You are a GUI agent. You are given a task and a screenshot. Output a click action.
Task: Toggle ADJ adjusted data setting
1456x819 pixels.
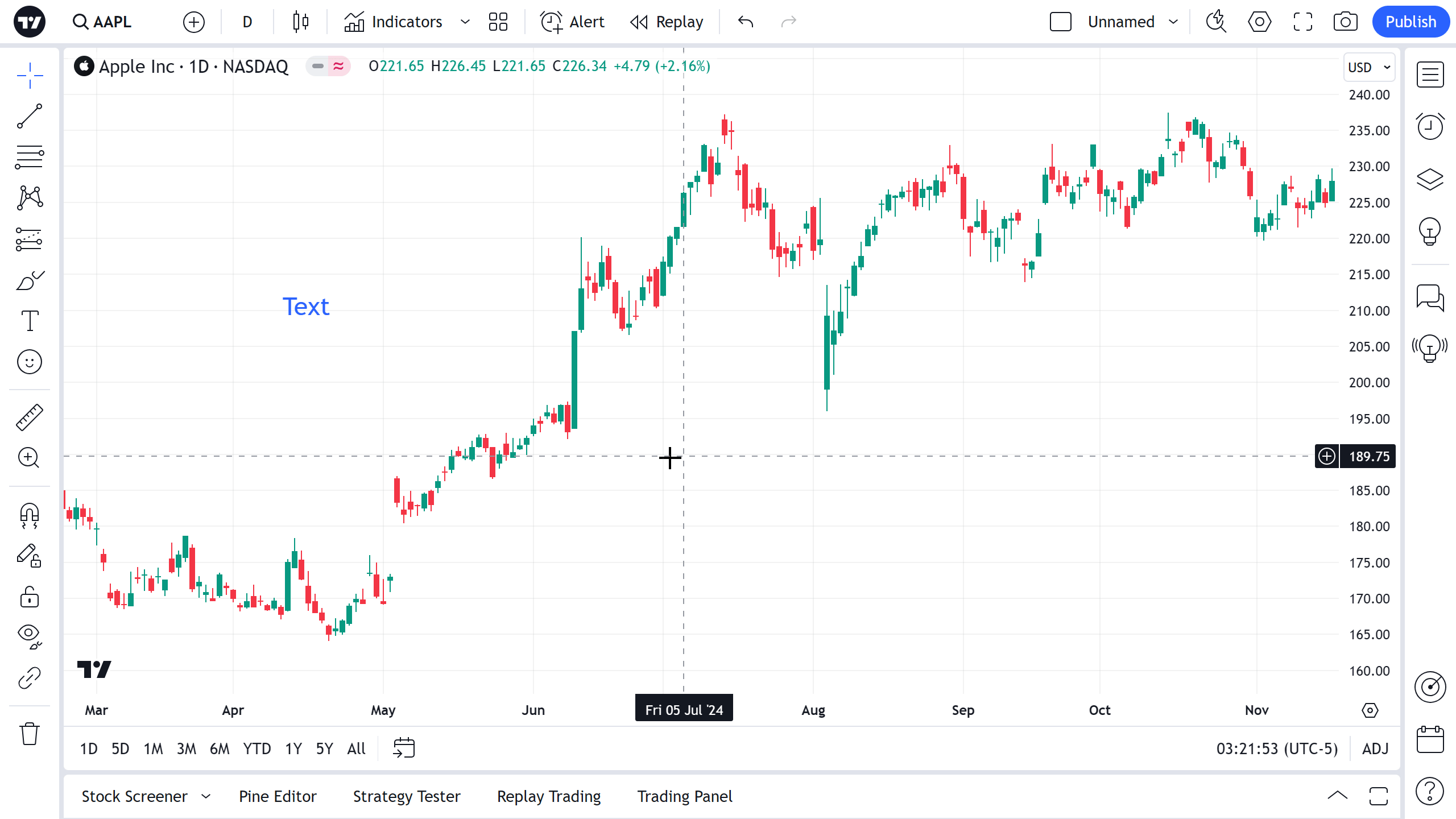[1375, 748]
